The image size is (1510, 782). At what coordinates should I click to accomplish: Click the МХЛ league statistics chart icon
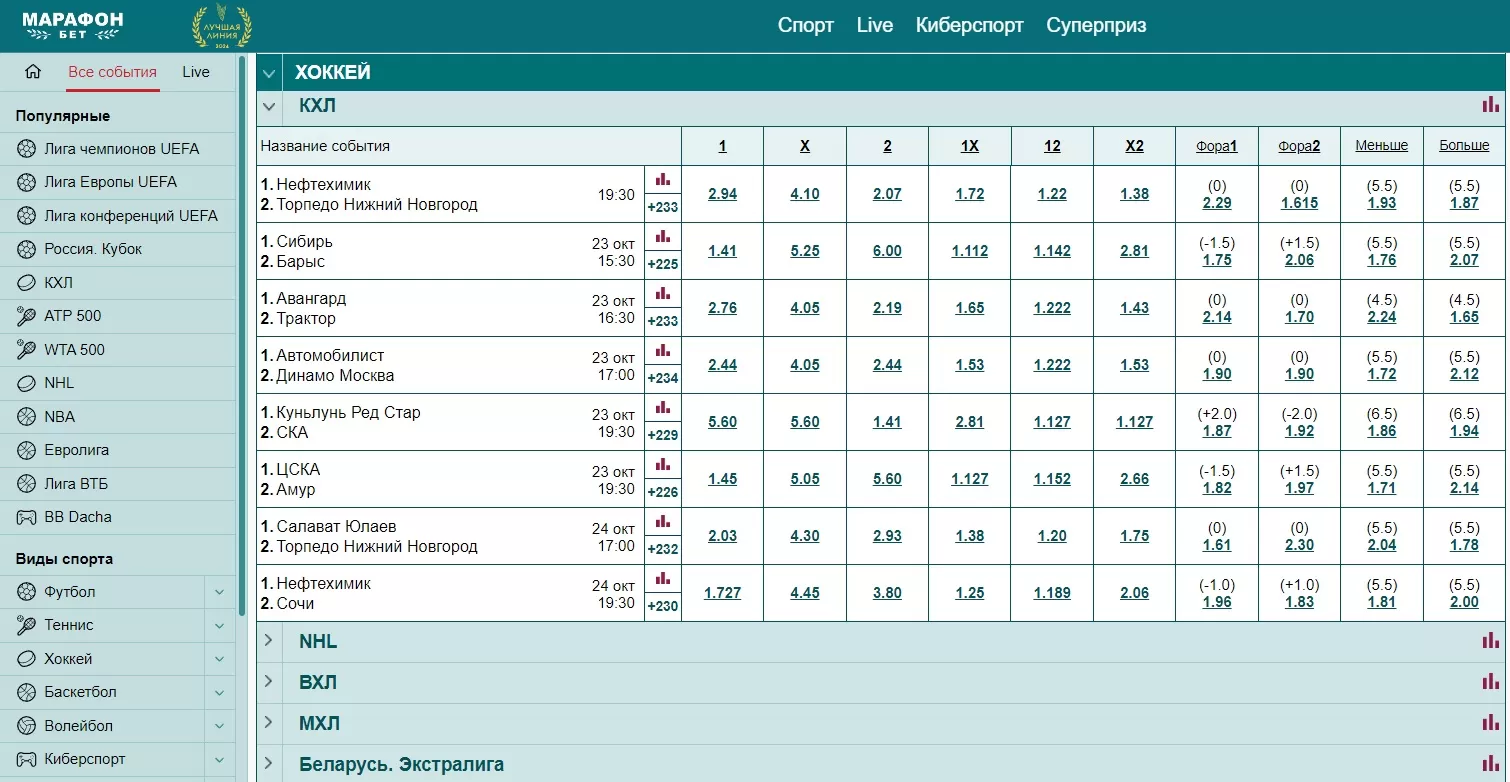tap(1490, 723)
